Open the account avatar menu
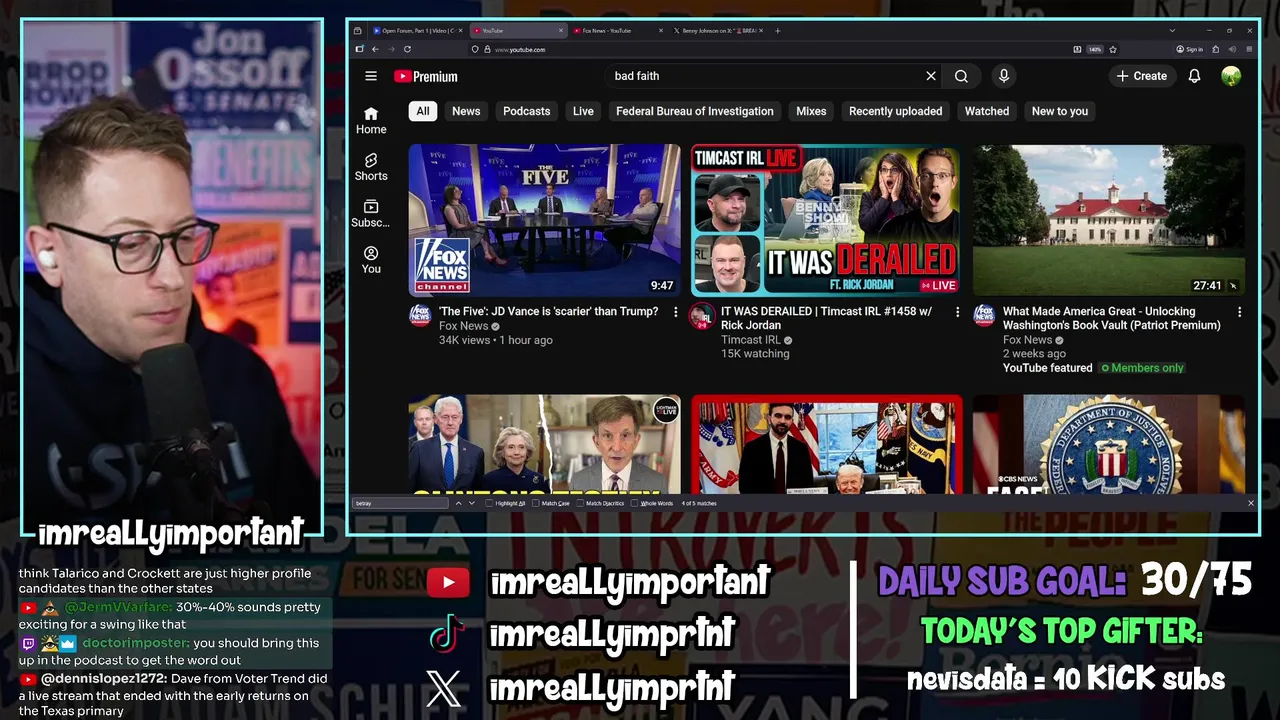Screen dimensions: 1280x720 [x=1231, y=76]
